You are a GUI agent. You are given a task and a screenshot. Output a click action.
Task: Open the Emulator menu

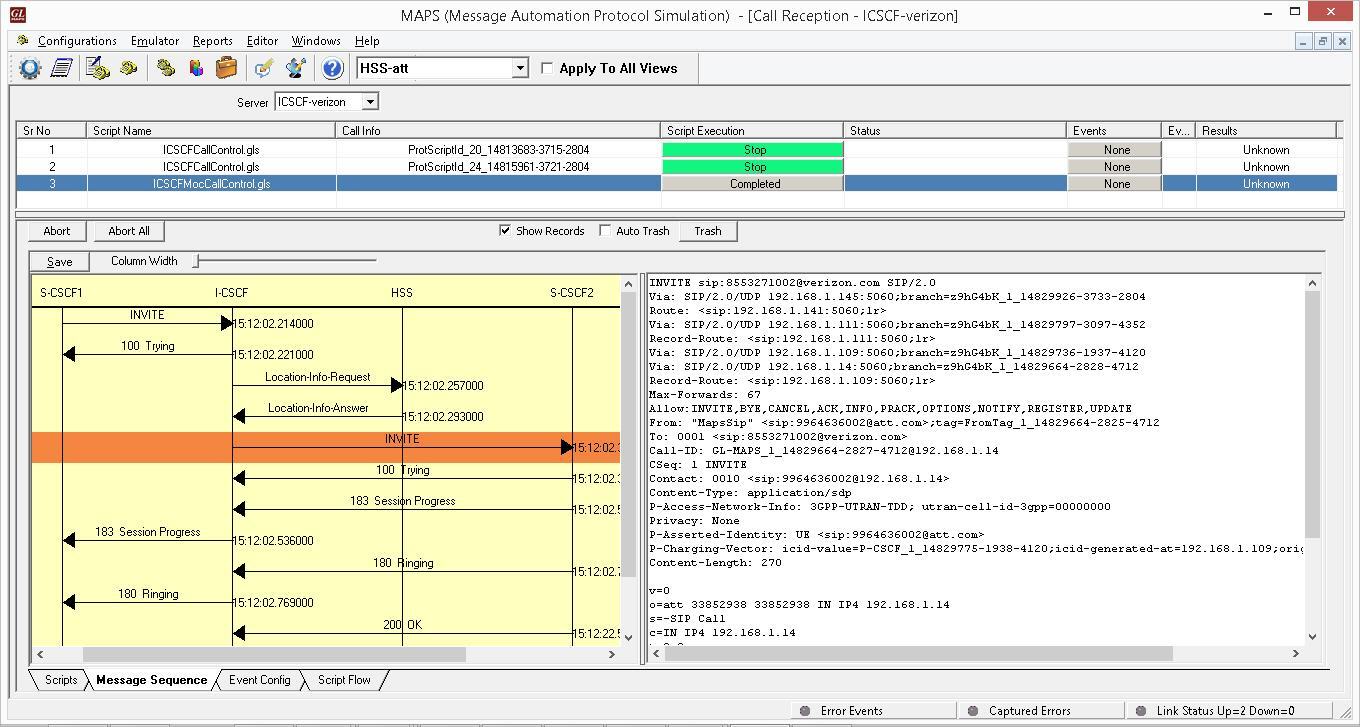(155, 41)
